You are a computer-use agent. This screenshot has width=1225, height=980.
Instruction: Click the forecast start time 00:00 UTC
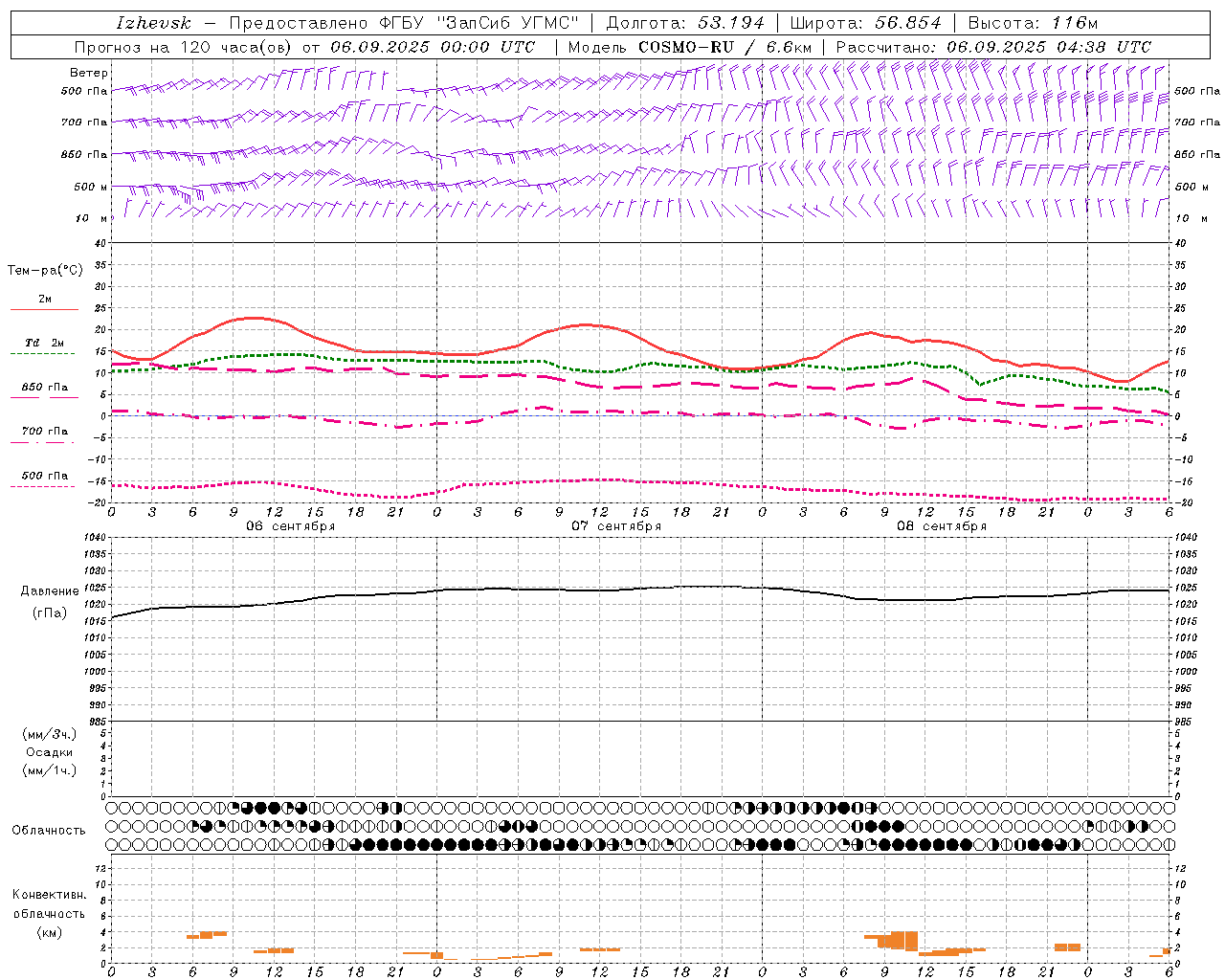point(488,47)
